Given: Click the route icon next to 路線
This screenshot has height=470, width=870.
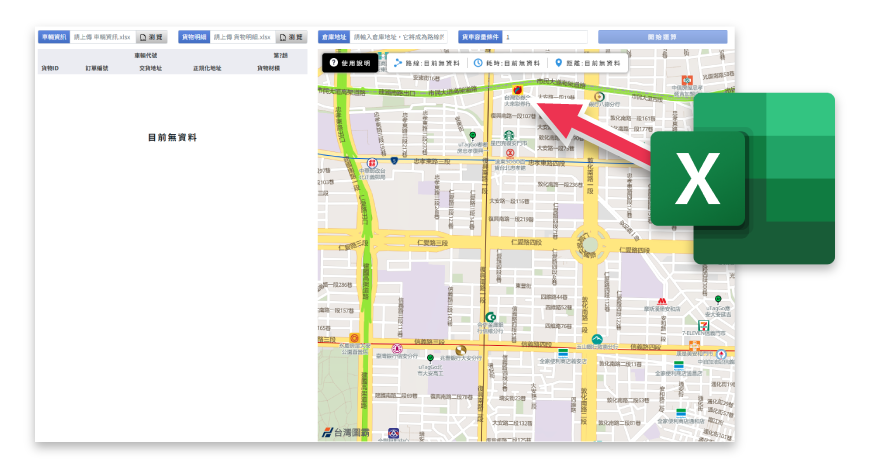Looking at the screenshot, I should (x=398, y=63).
